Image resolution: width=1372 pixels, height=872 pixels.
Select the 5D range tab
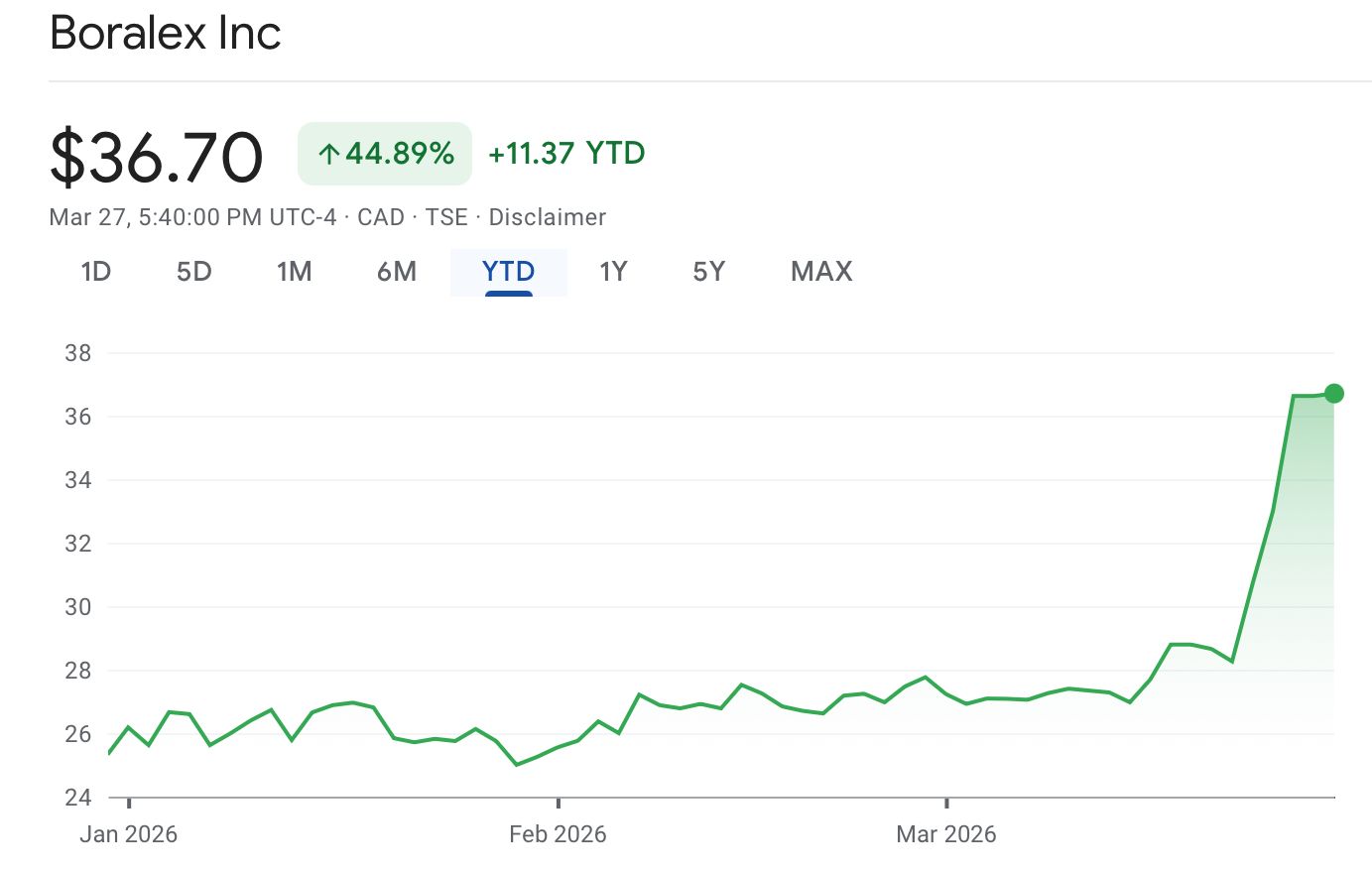coord(194,272)
